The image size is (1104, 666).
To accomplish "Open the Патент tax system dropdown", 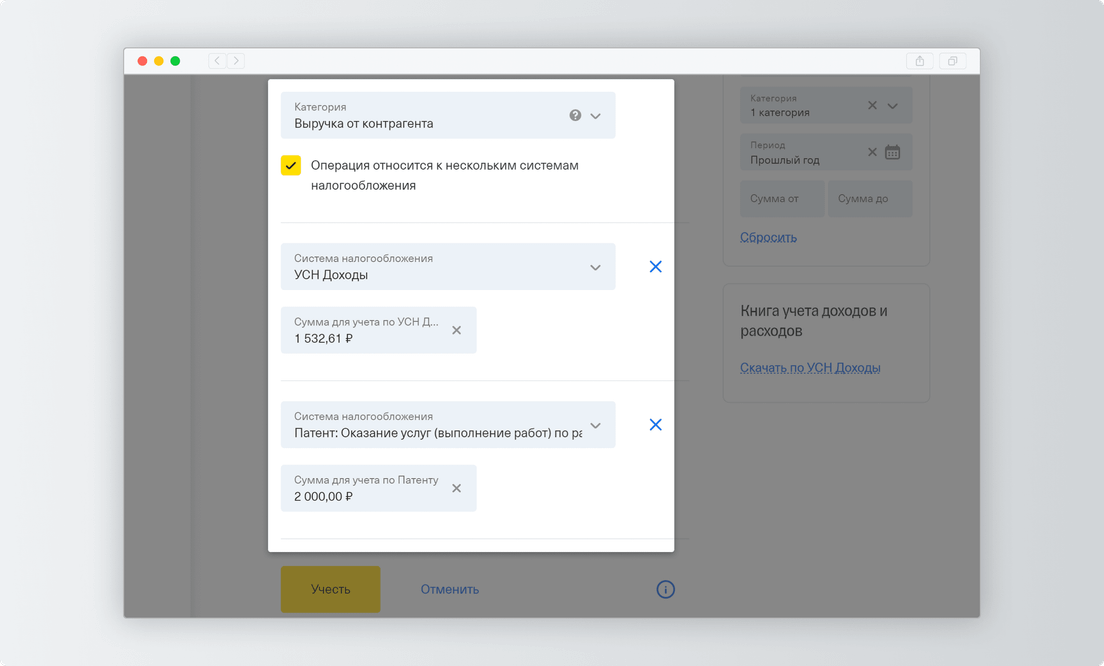I will point(448,425).
